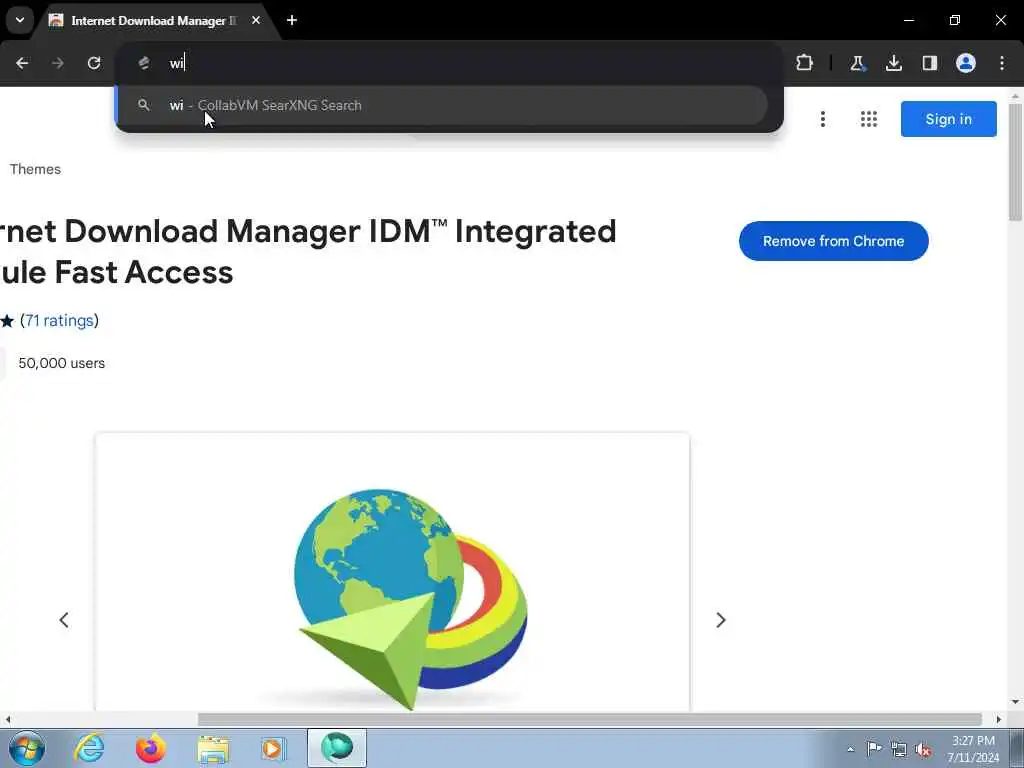1024x768 pixels.
Task: Click the forward navigation arrow
Action: [x=57, y=63]
